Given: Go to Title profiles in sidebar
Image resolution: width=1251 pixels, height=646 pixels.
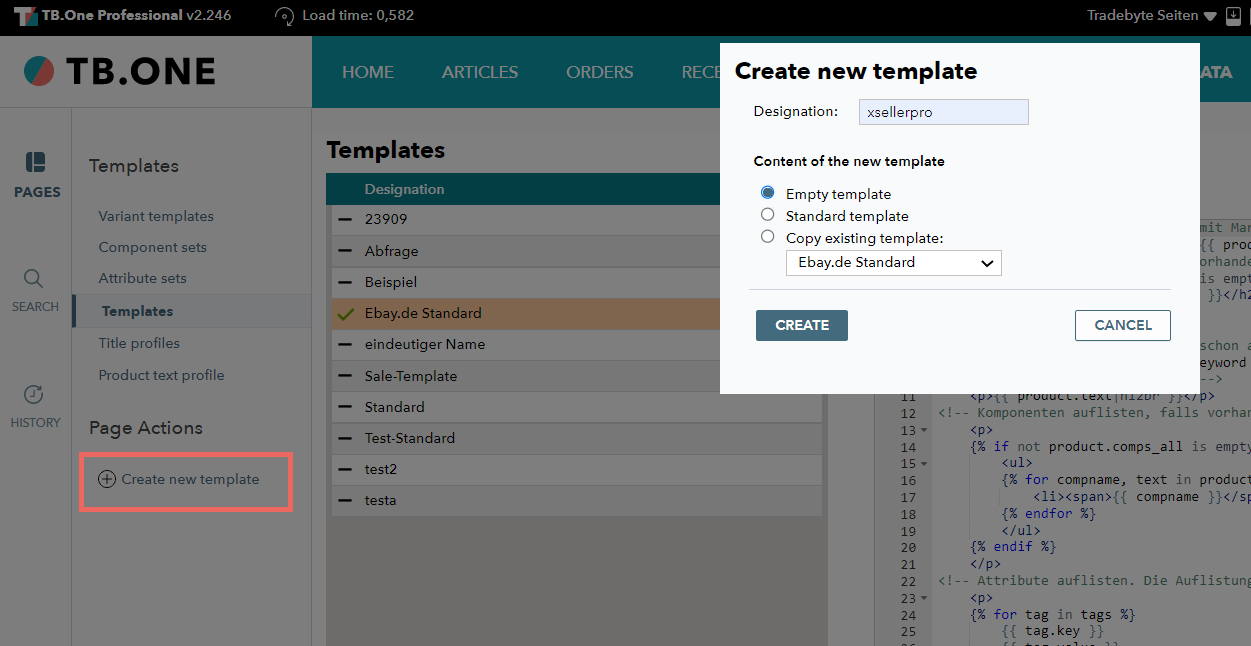Looking at the screenshot, I should coord(139,343).
